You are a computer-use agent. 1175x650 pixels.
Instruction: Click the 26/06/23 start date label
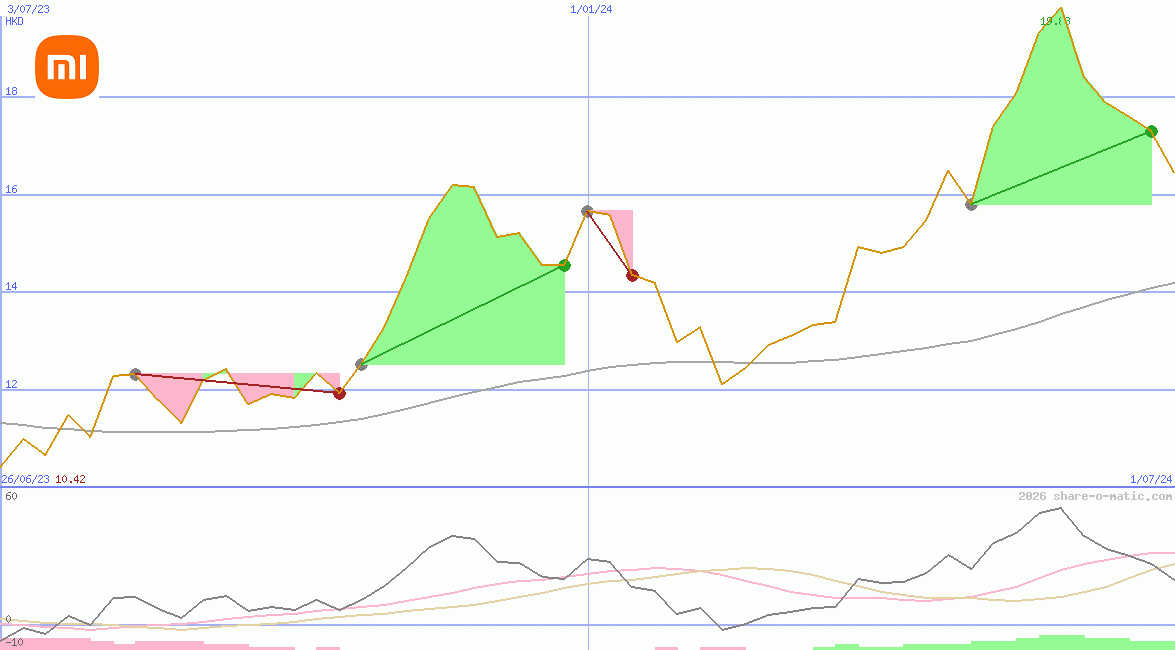pyautogui.click(x=25, y=479)
